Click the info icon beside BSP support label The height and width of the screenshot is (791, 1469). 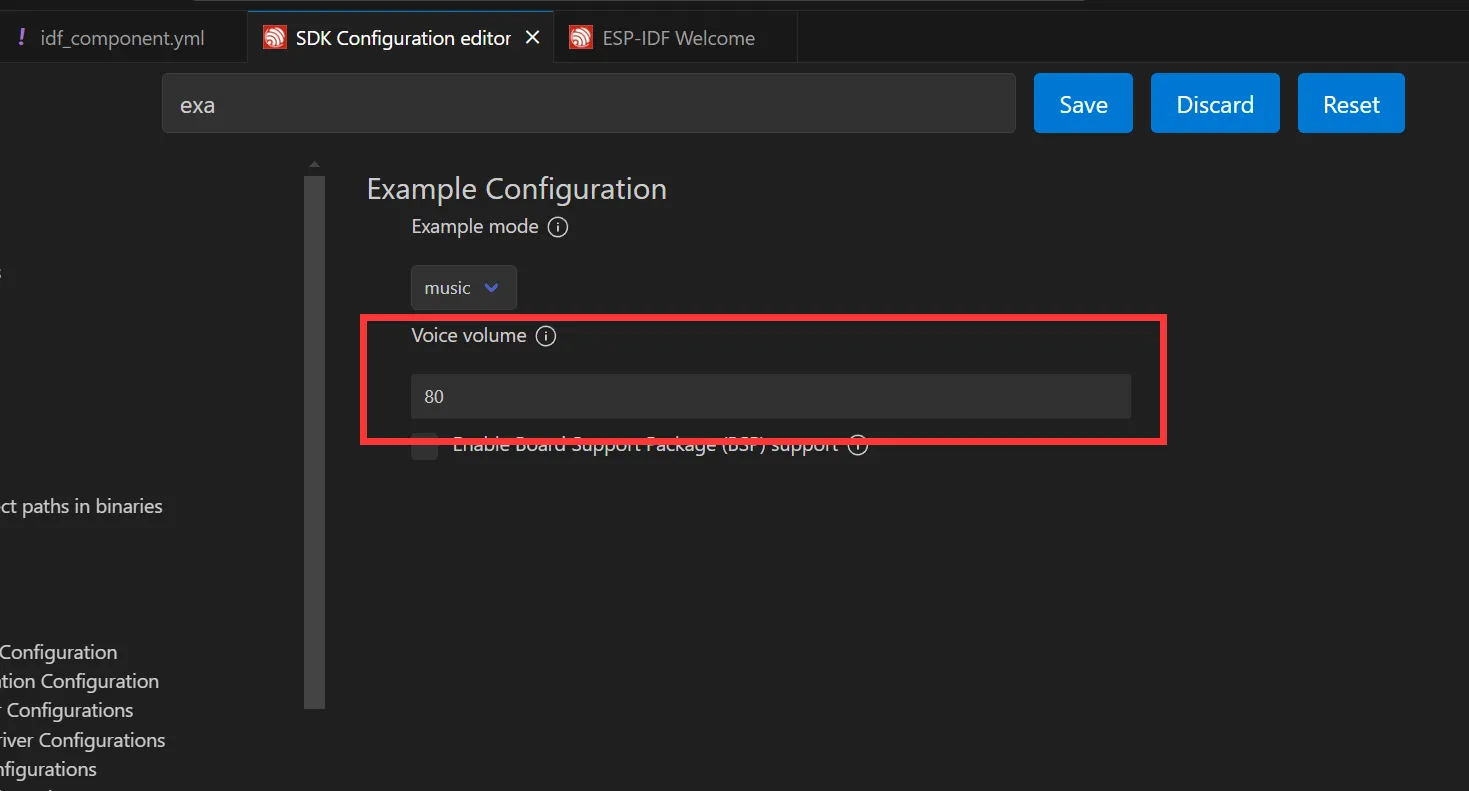click(x=857, y=446)
